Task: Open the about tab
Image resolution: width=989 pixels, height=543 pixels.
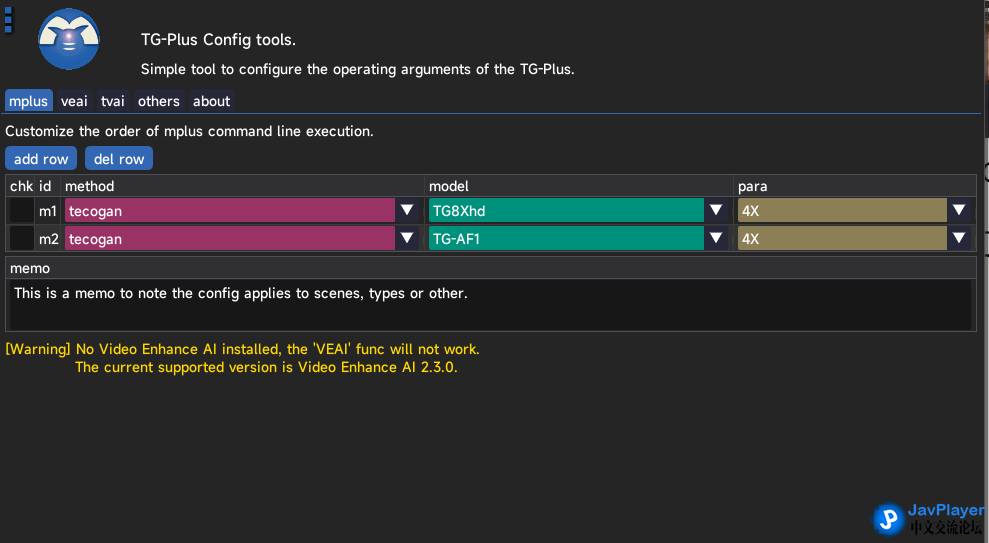Action: coord(212,101)
